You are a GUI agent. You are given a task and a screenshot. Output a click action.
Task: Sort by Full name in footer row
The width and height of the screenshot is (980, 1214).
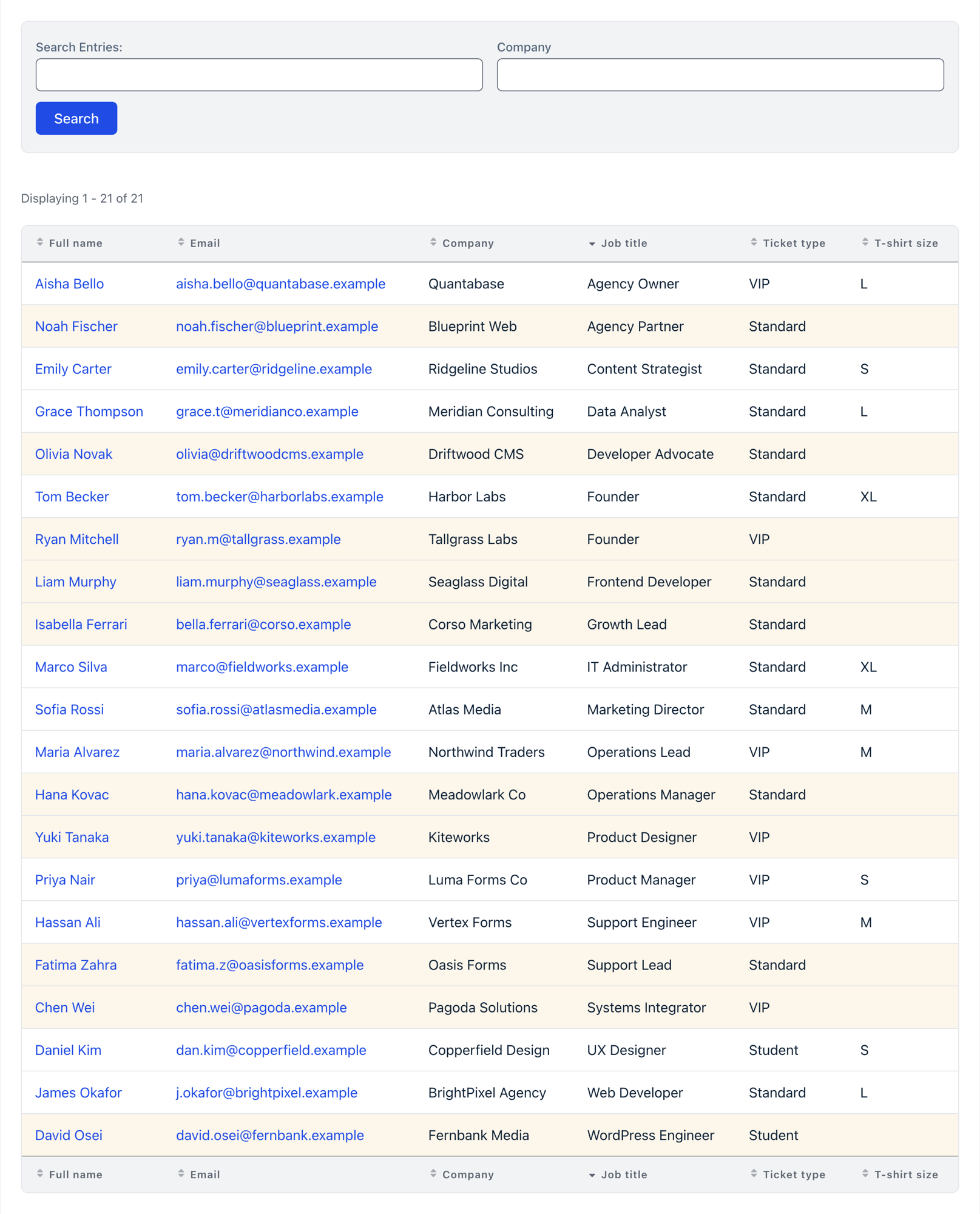[x=69, y=1175]
